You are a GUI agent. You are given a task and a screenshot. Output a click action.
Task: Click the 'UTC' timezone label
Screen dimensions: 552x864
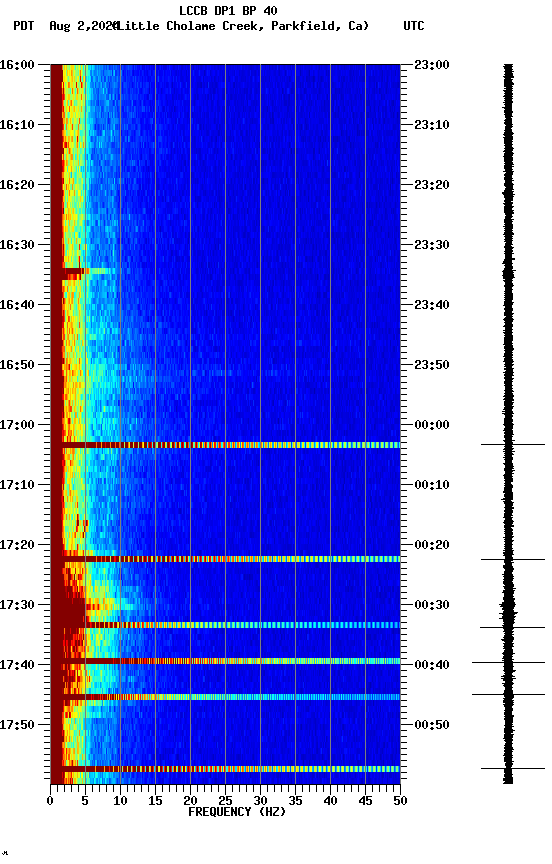[x=414, y=26]
